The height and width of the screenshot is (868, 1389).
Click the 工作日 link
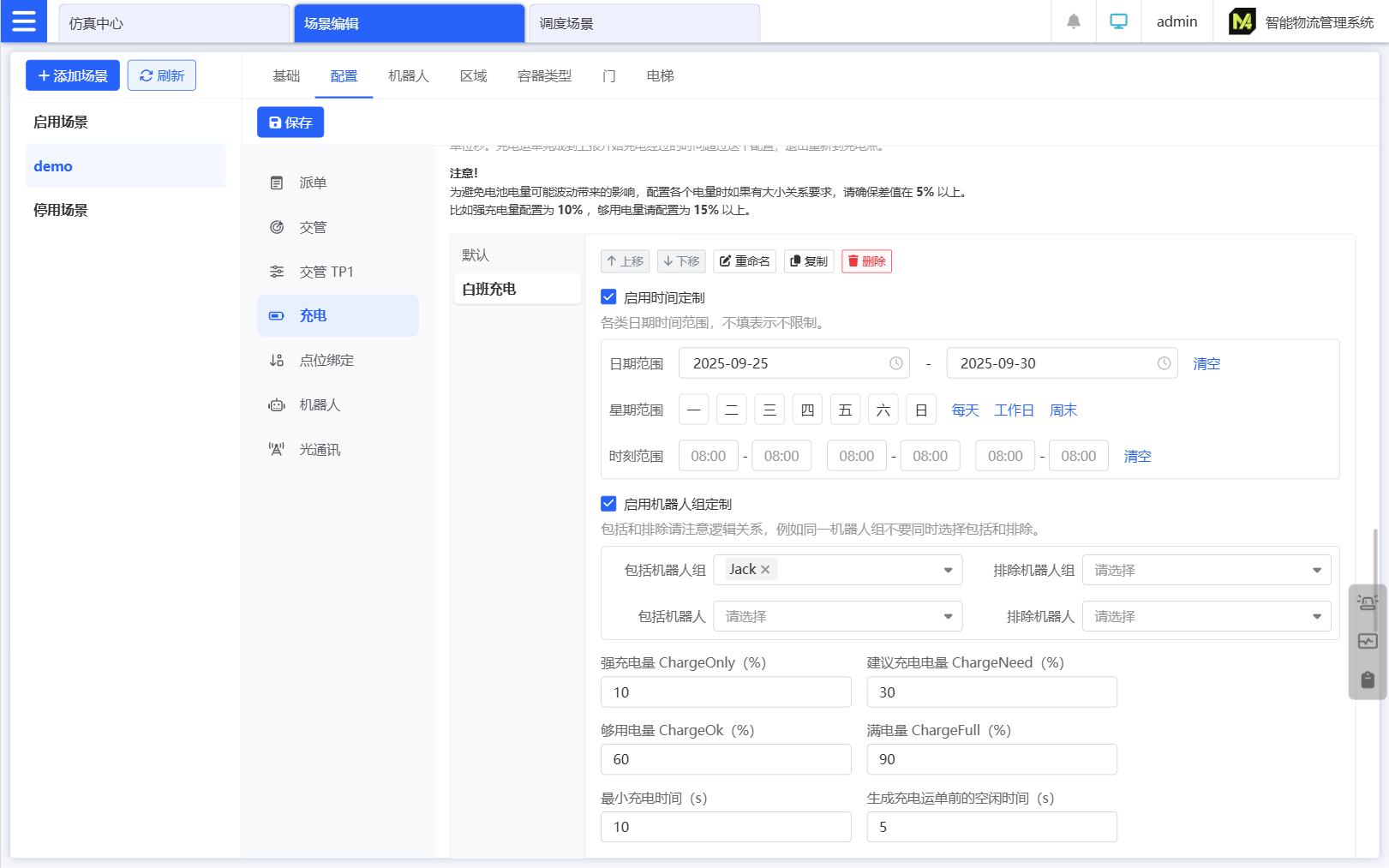click(1014, 410)
